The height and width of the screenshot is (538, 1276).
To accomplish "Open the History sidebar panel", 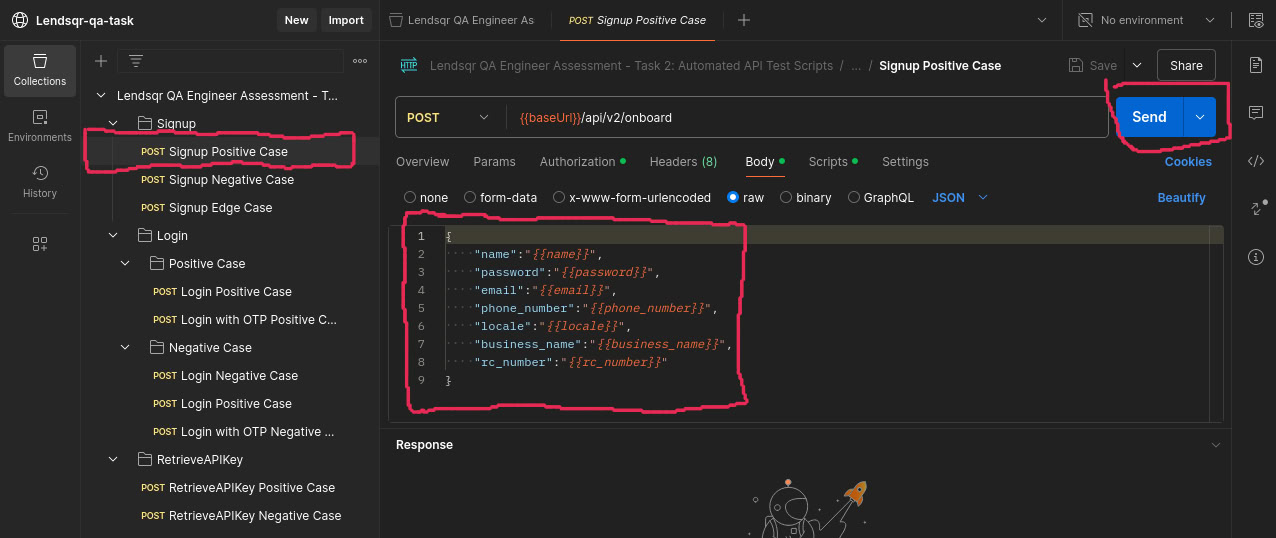I will click(x=40, y=182).
